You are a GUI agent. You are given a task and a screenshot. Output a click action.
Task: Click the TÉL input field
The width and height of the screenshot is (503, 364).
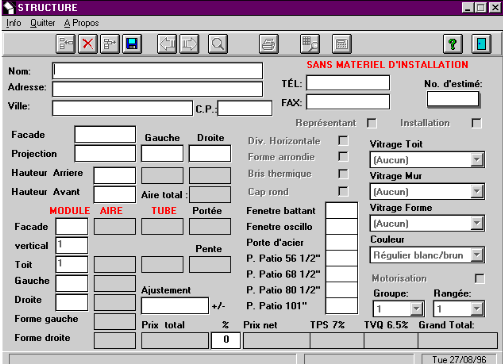tap(348, 83)
